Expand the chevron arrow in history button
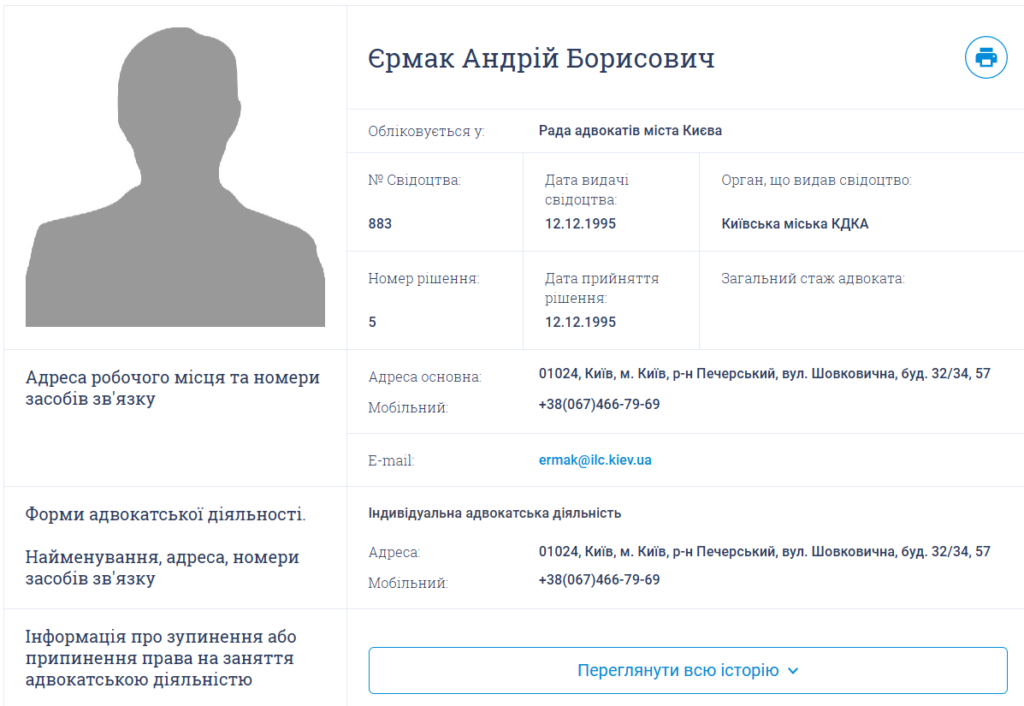Screen dimensions: 1024x706 (x=793, y=671)
